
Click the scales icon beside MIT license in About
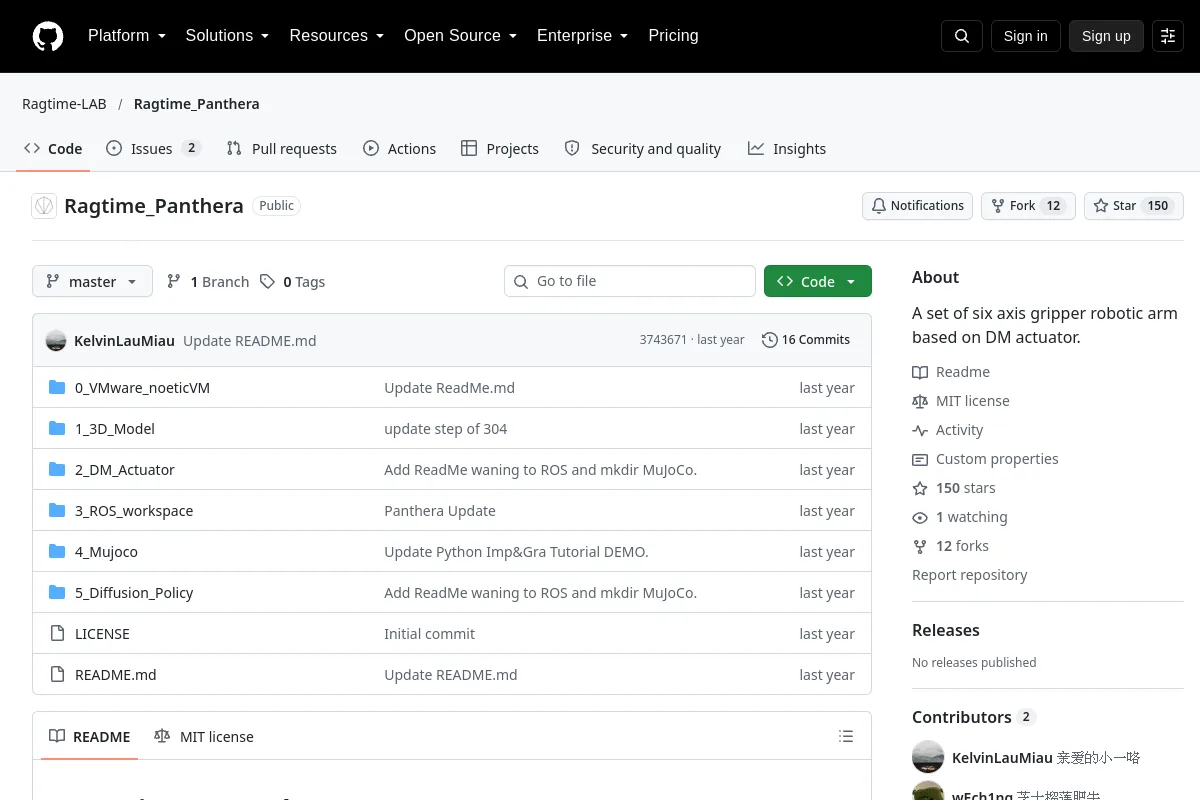(920, 401)
